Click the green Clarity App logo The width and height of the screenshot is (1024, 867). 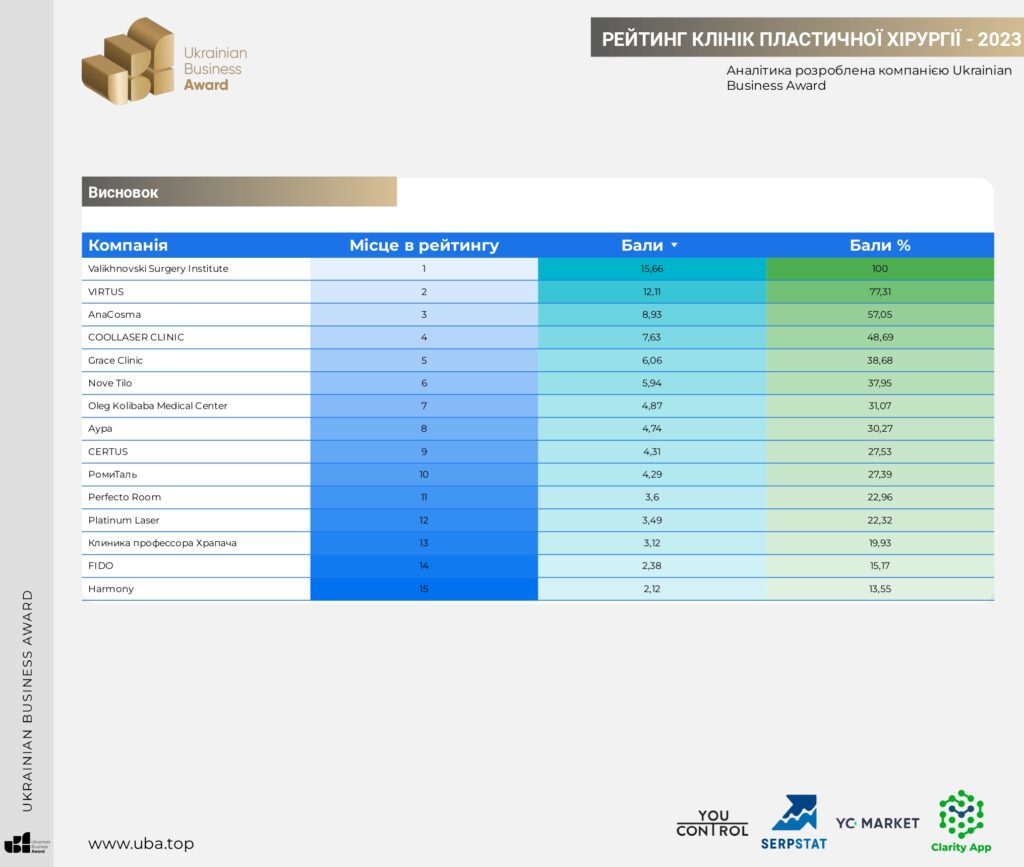[961, 821]
